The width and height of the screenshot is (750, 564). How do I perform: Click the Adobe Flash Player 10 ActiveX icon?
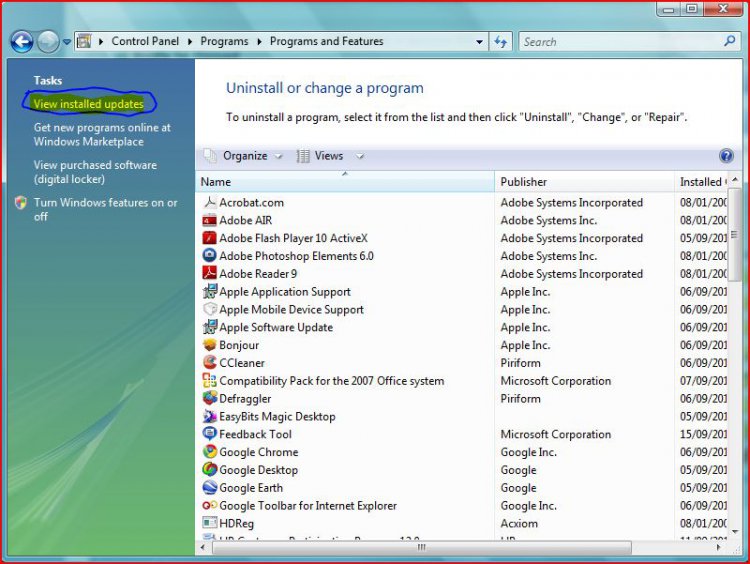coord(209,238)
